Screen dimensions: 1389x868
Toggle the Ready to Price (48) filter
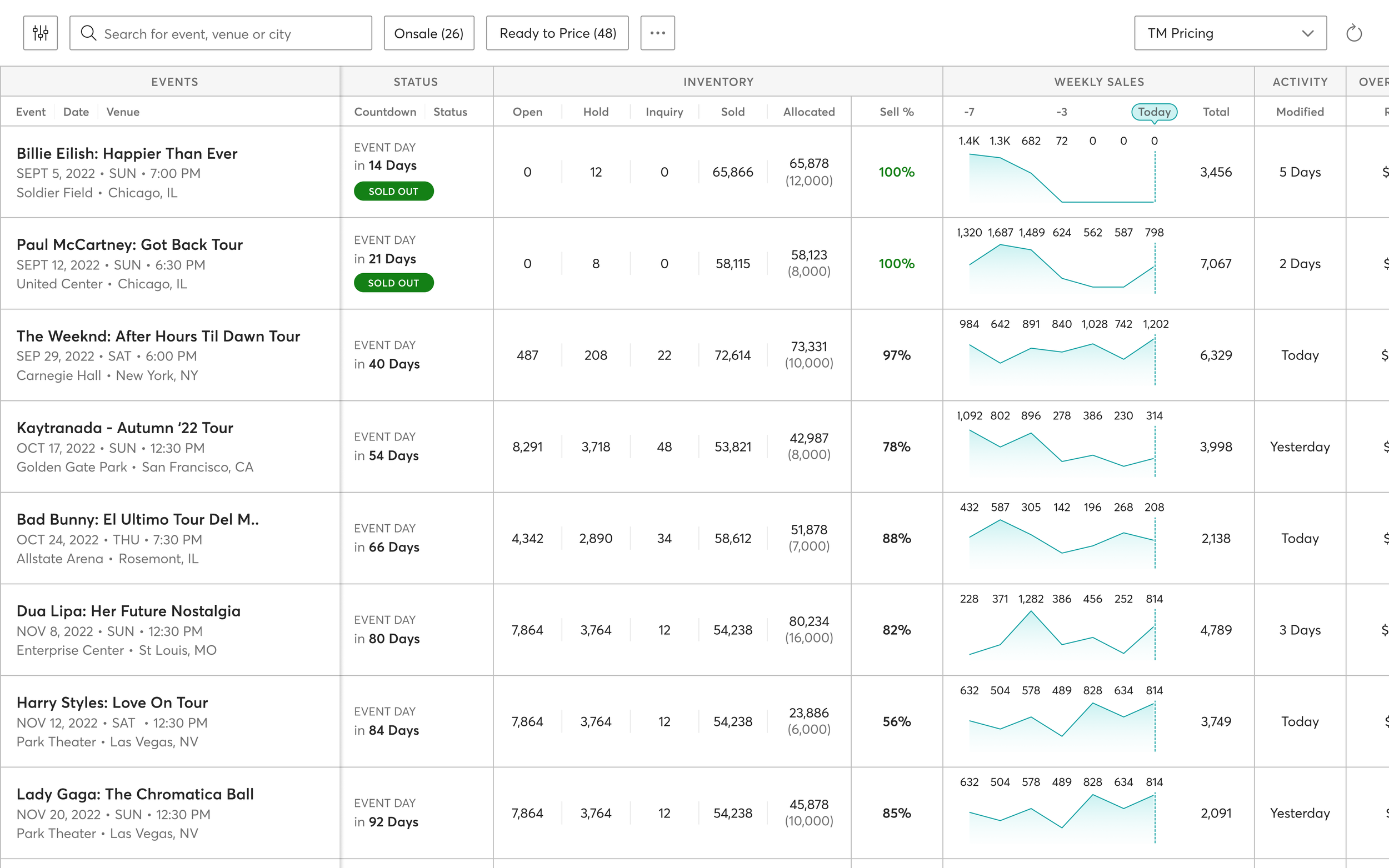click(x=557, y=33)
